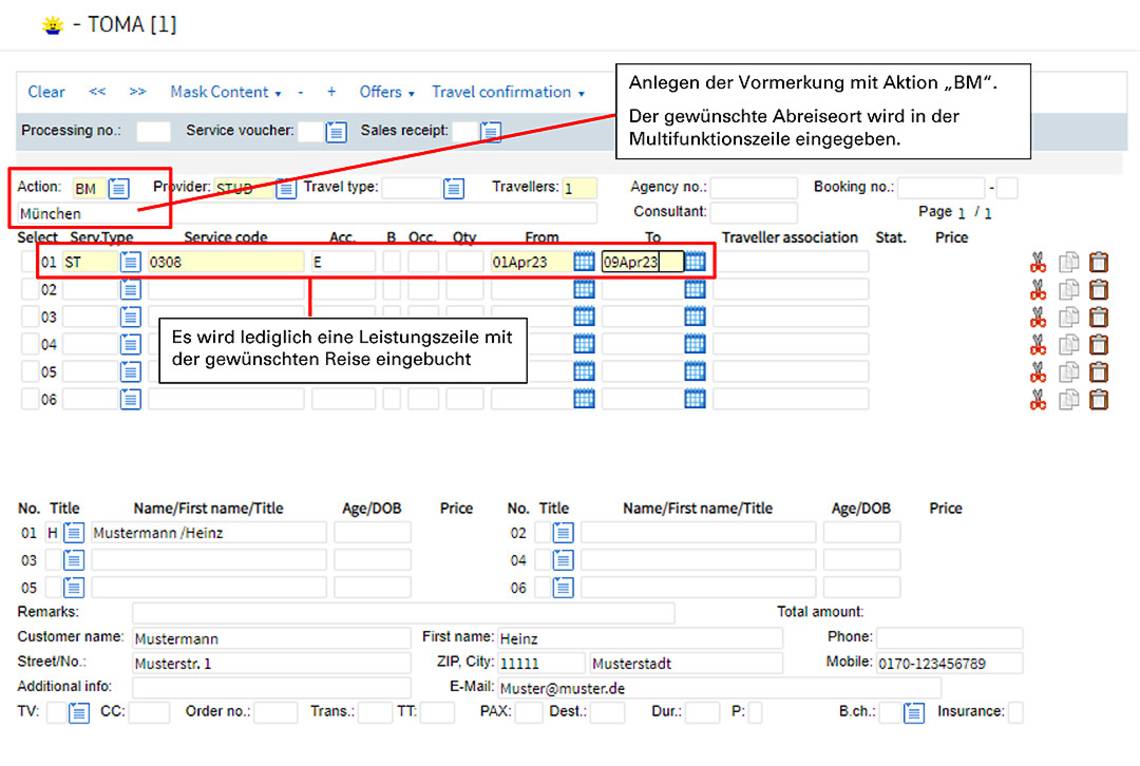This screenshot has width=1140, height=766.
Task: Click the E-Mail field
Action: 720,688
